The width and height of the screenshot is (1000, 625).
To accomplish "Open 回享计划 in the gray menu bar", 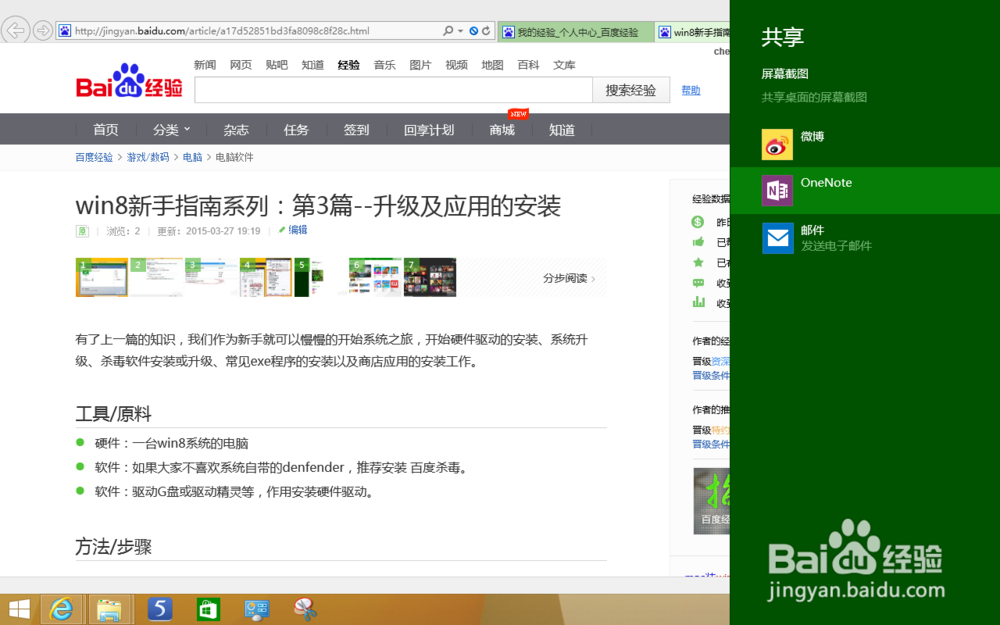I will tap(429, 129).
